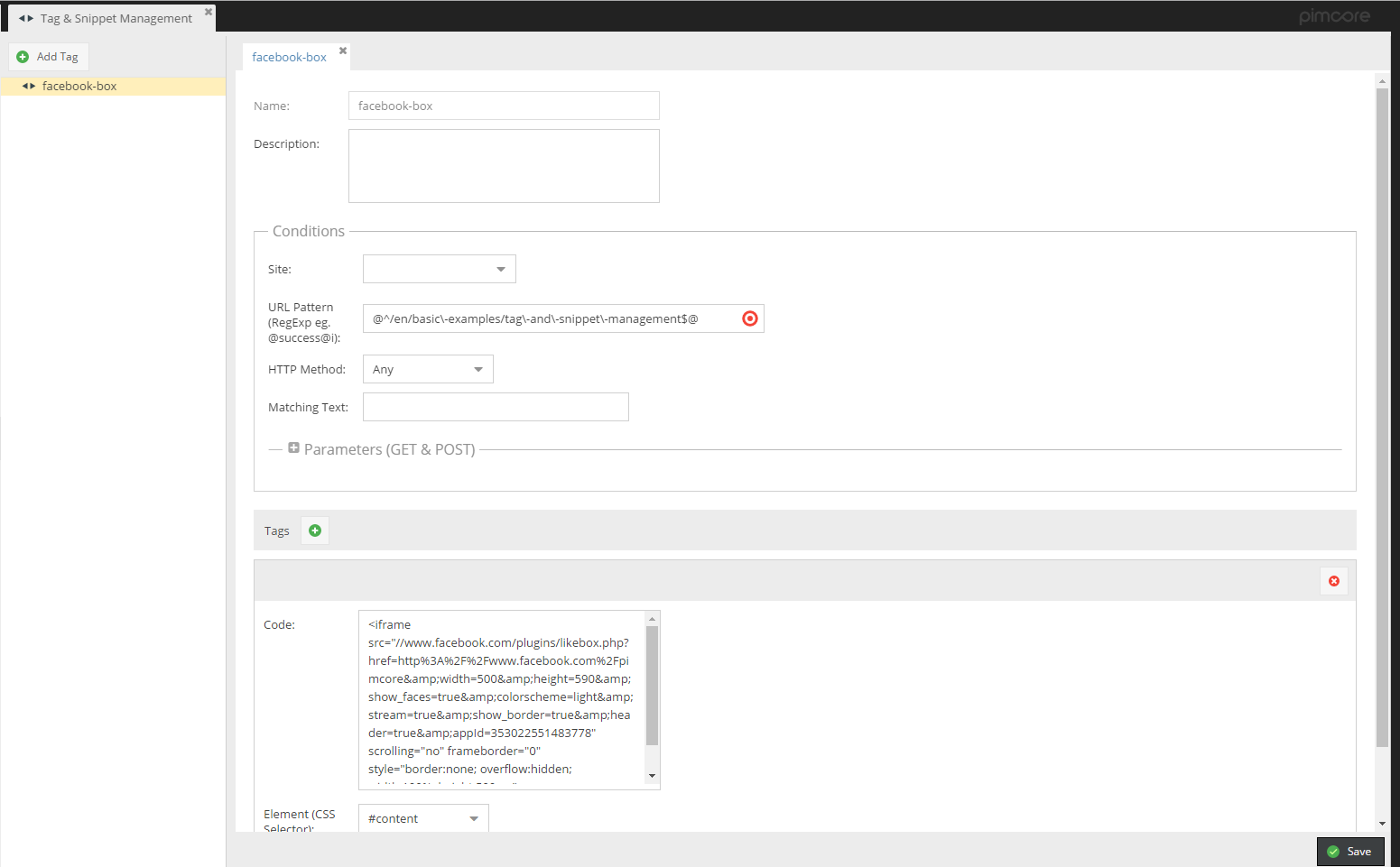The height and width of the screenshot is (867, 1400).
Task: Switch to the facebook-box tab
Action: [x=289, y=57]
